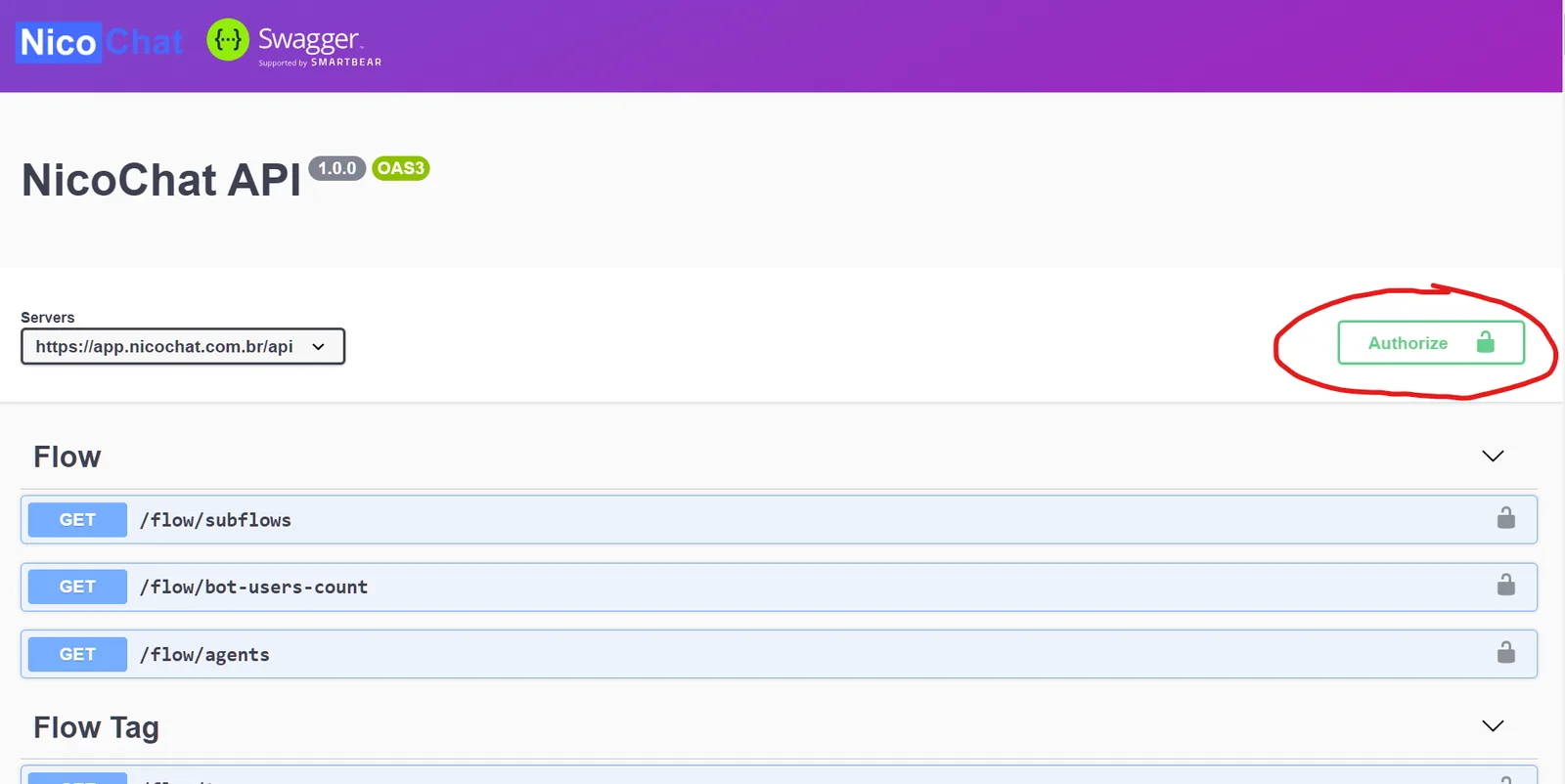Image resolution: width=1565 pixels, height=784 pixels.
Task: Click the 1.0.0 version badge
Action: (337, 168)
